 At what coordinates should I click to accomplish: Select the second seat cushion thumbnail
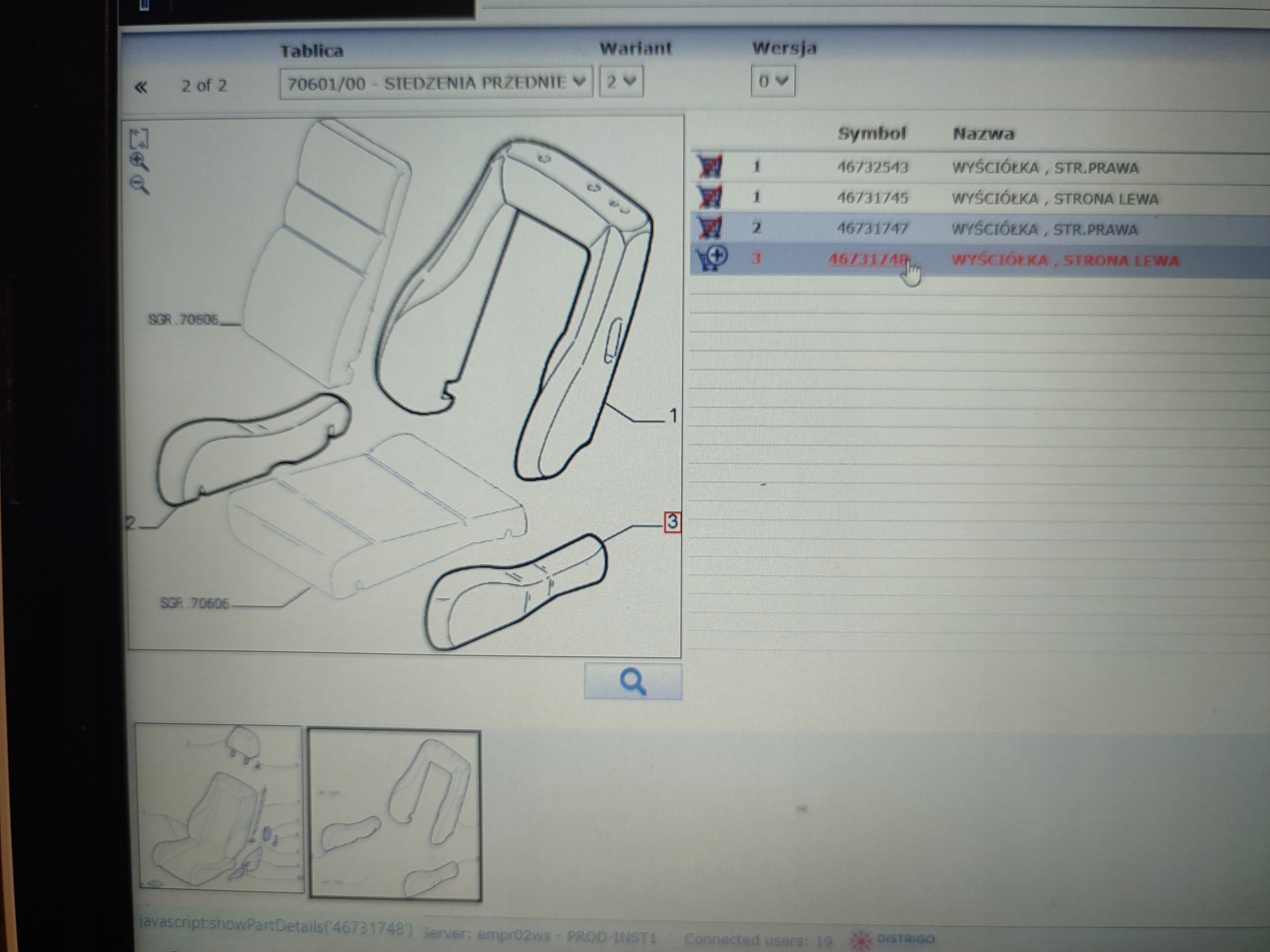click(394, 815)
